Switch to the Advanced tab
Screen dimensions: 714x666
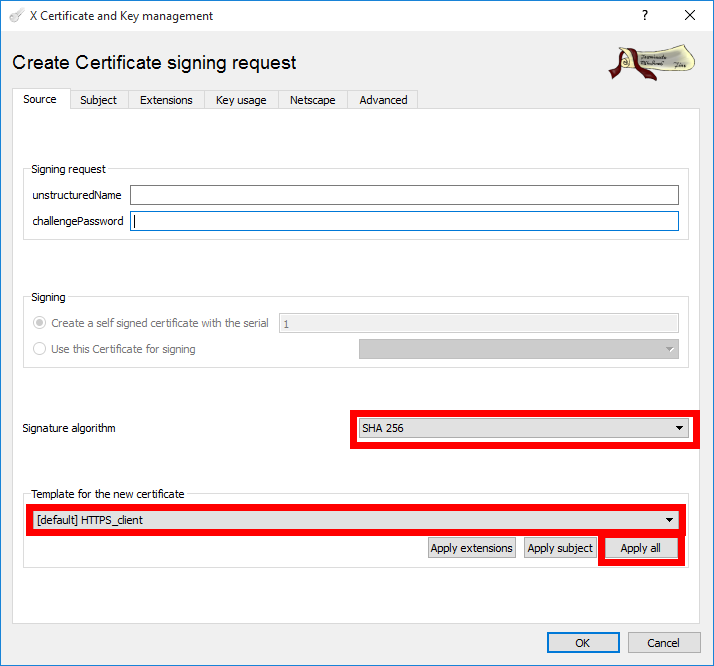(x=383, y=100)
